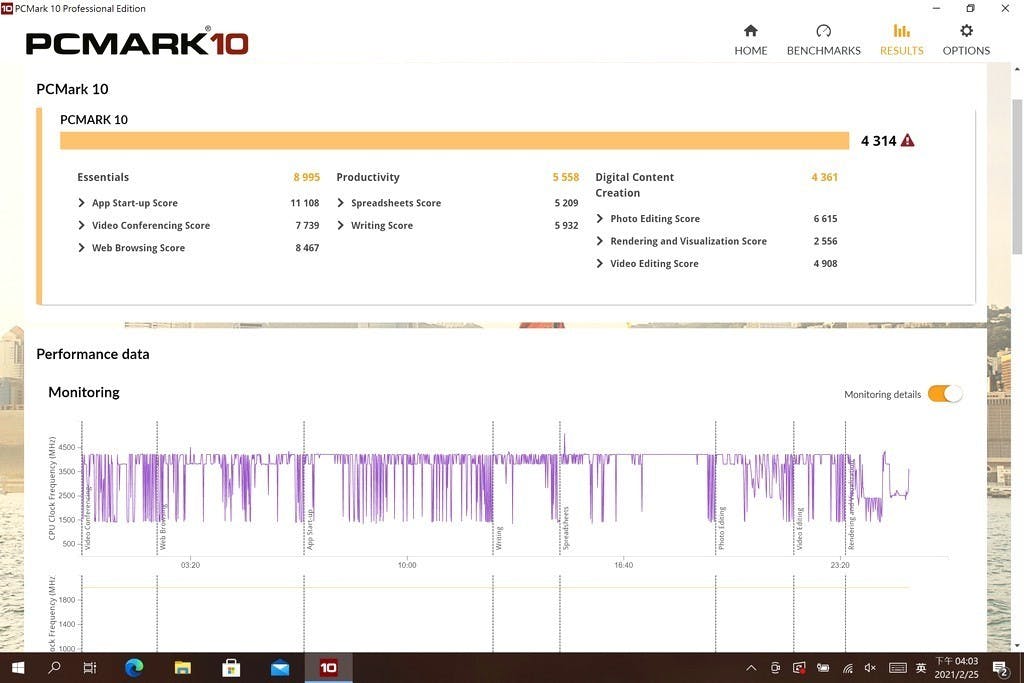Viewport: 1024px width, 683px height.
Task: Click the Photo Editing marker in CPU chart
Action: pos(722,528)
